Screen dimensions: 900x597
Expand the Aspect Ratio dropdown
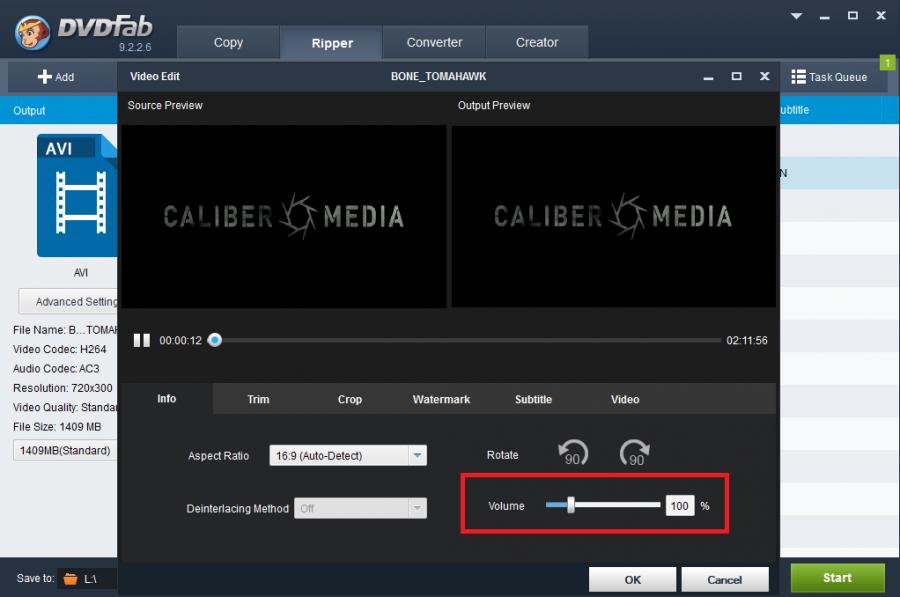pos(417,456)
